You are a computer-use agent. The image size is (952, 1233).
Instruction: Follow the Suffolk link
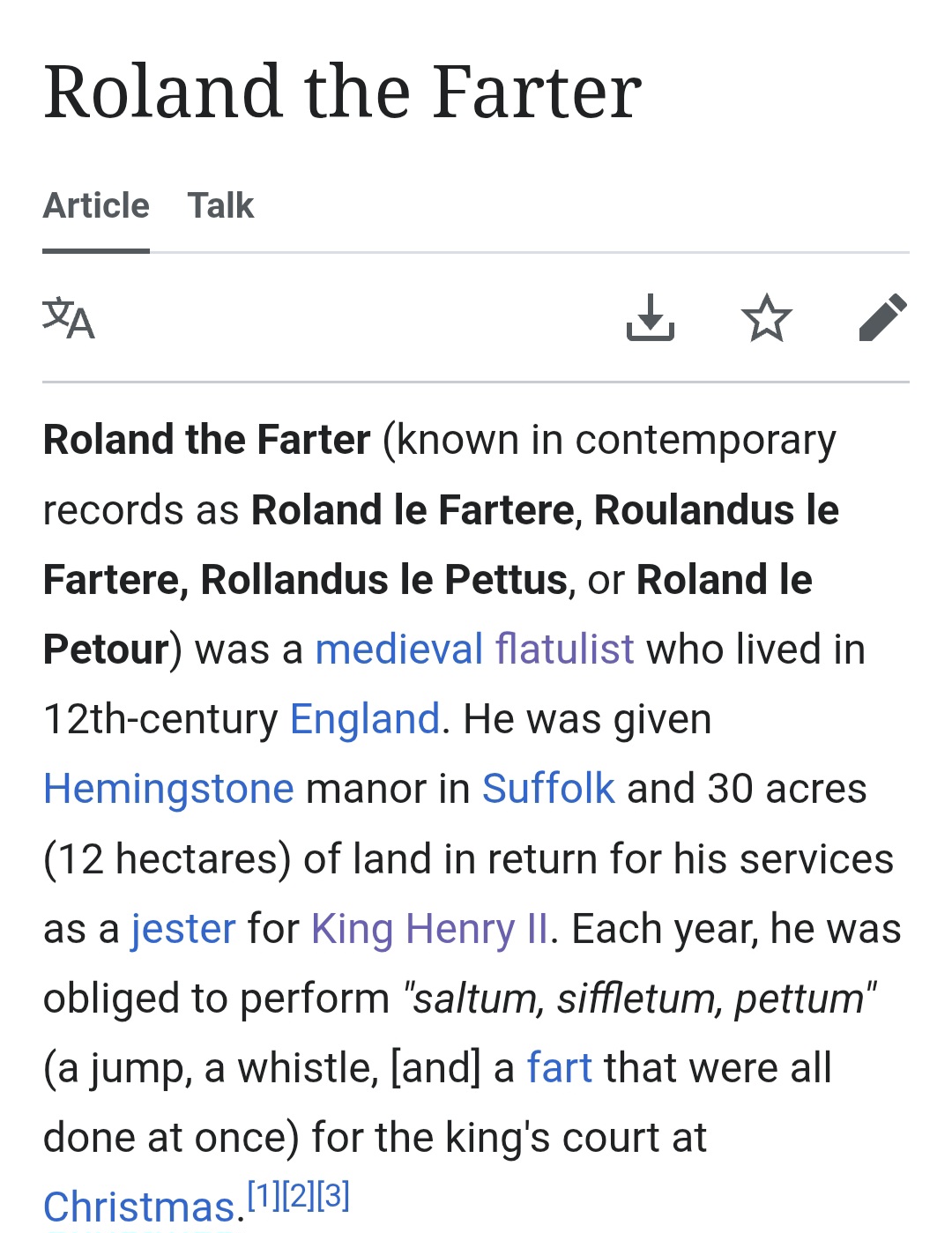(x=547, y=789)
